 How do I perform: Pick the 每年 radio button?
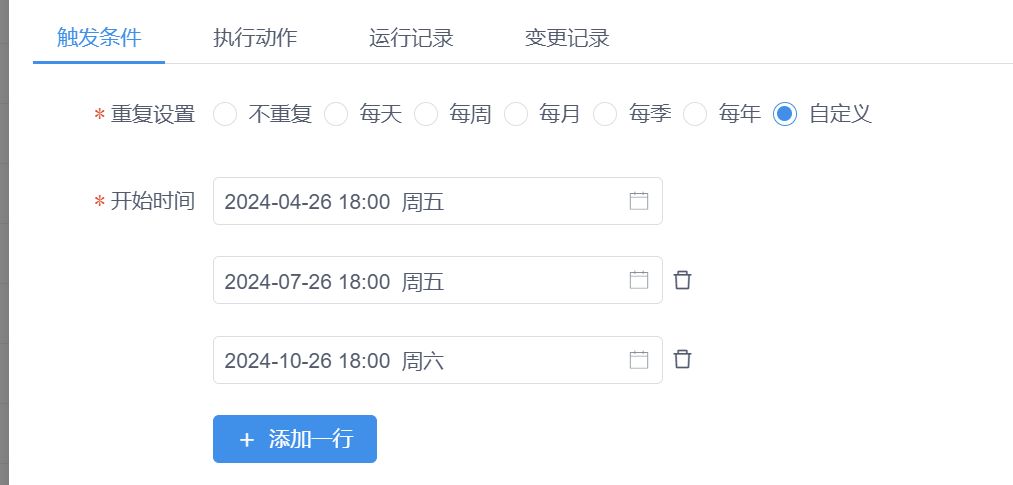695,114
